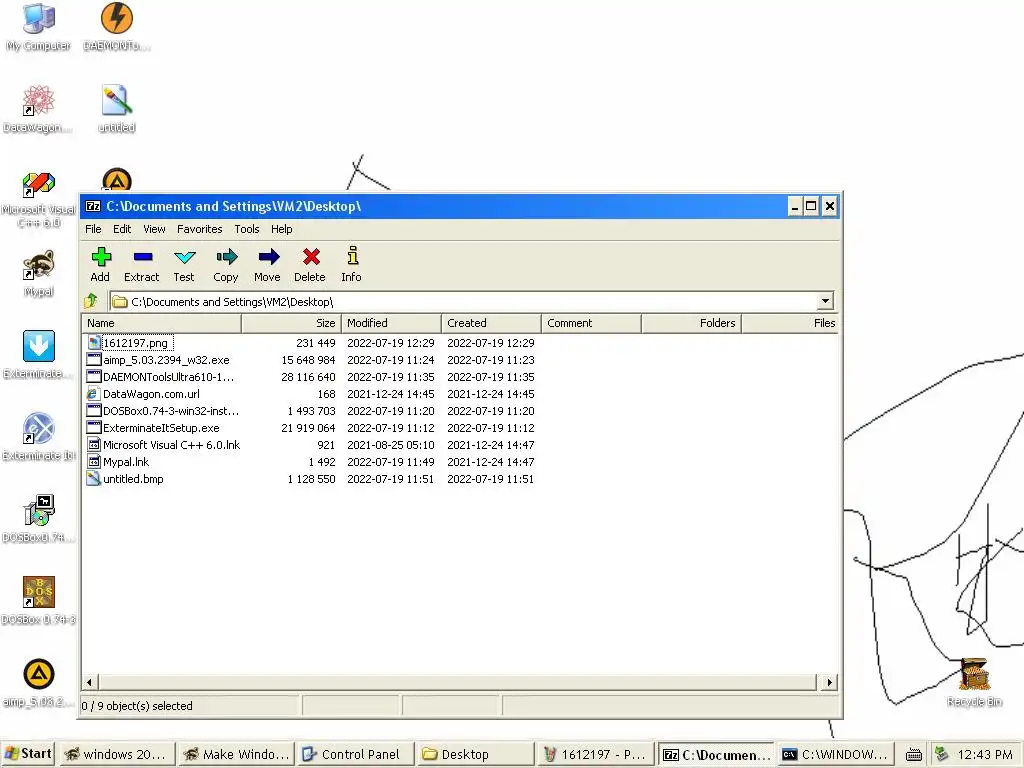1024x768 pixels.
Task: Click the Folders column header
Action: click(691, 323)
